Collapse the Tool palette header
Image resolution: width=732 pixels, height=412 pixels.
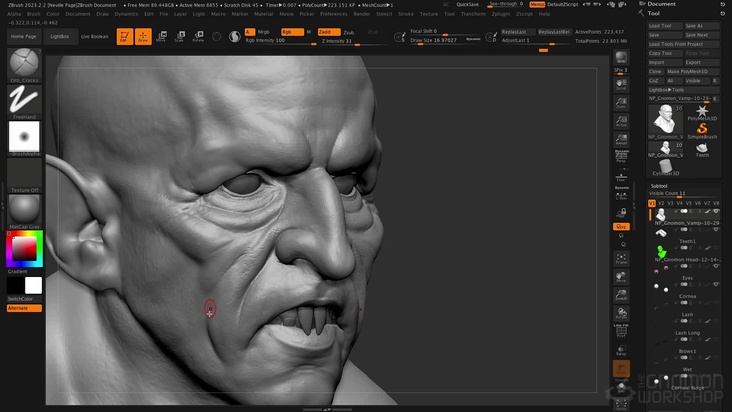655,14
